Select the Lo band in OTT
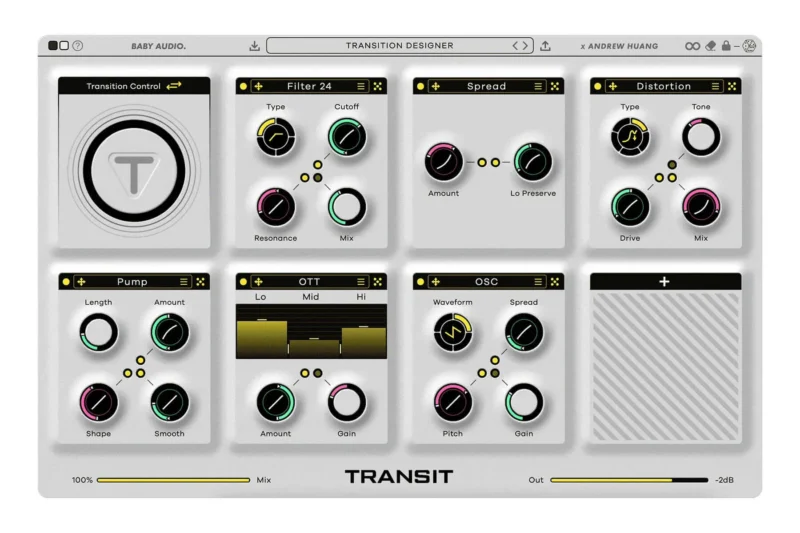 pos(261,296)
